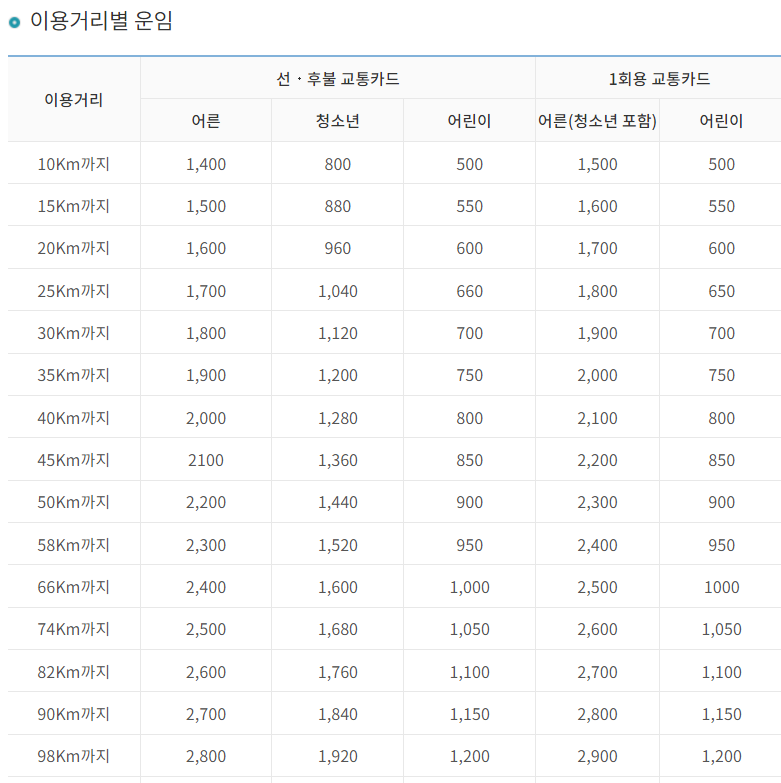Select the '90Km까지' row label
Image resolution: width=781 pixels, height=783 pixels.
[74, 714]
